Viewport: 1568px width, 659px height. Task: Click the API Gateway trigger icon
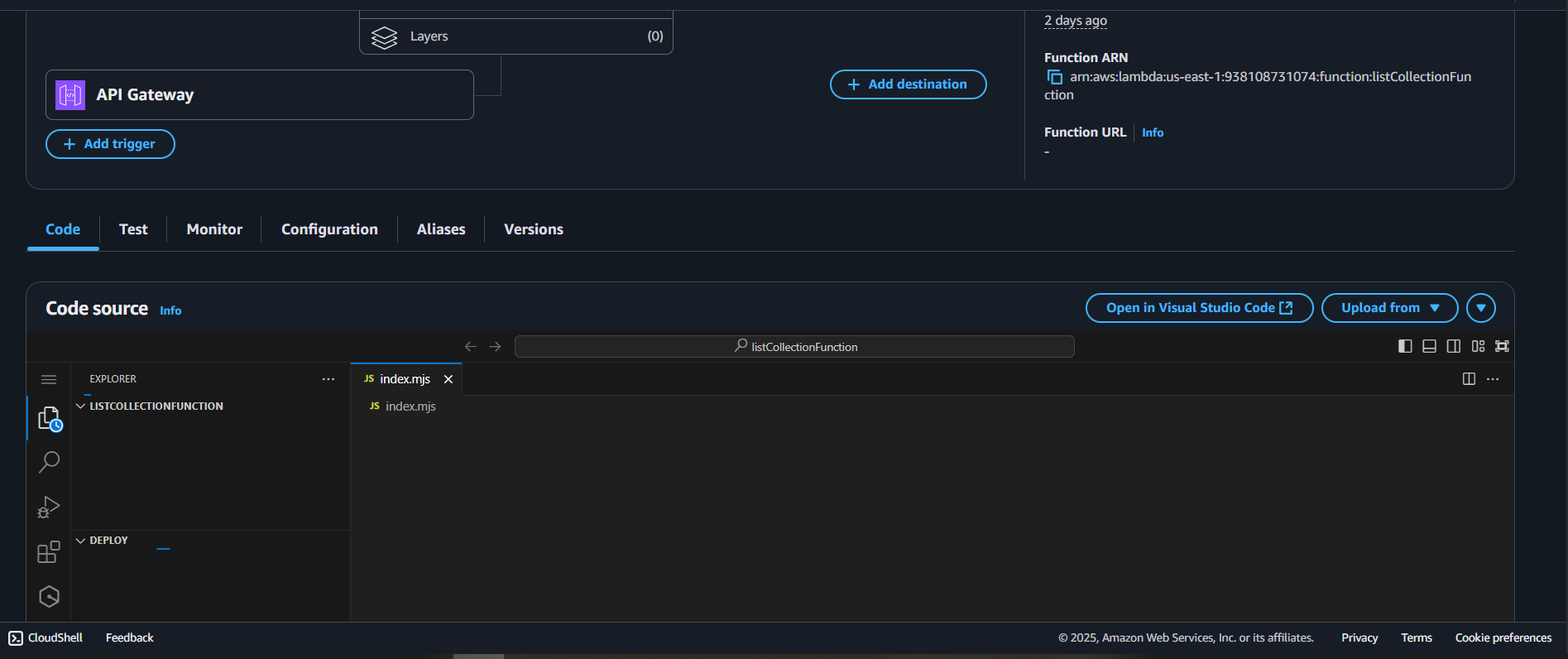[70, 95]
